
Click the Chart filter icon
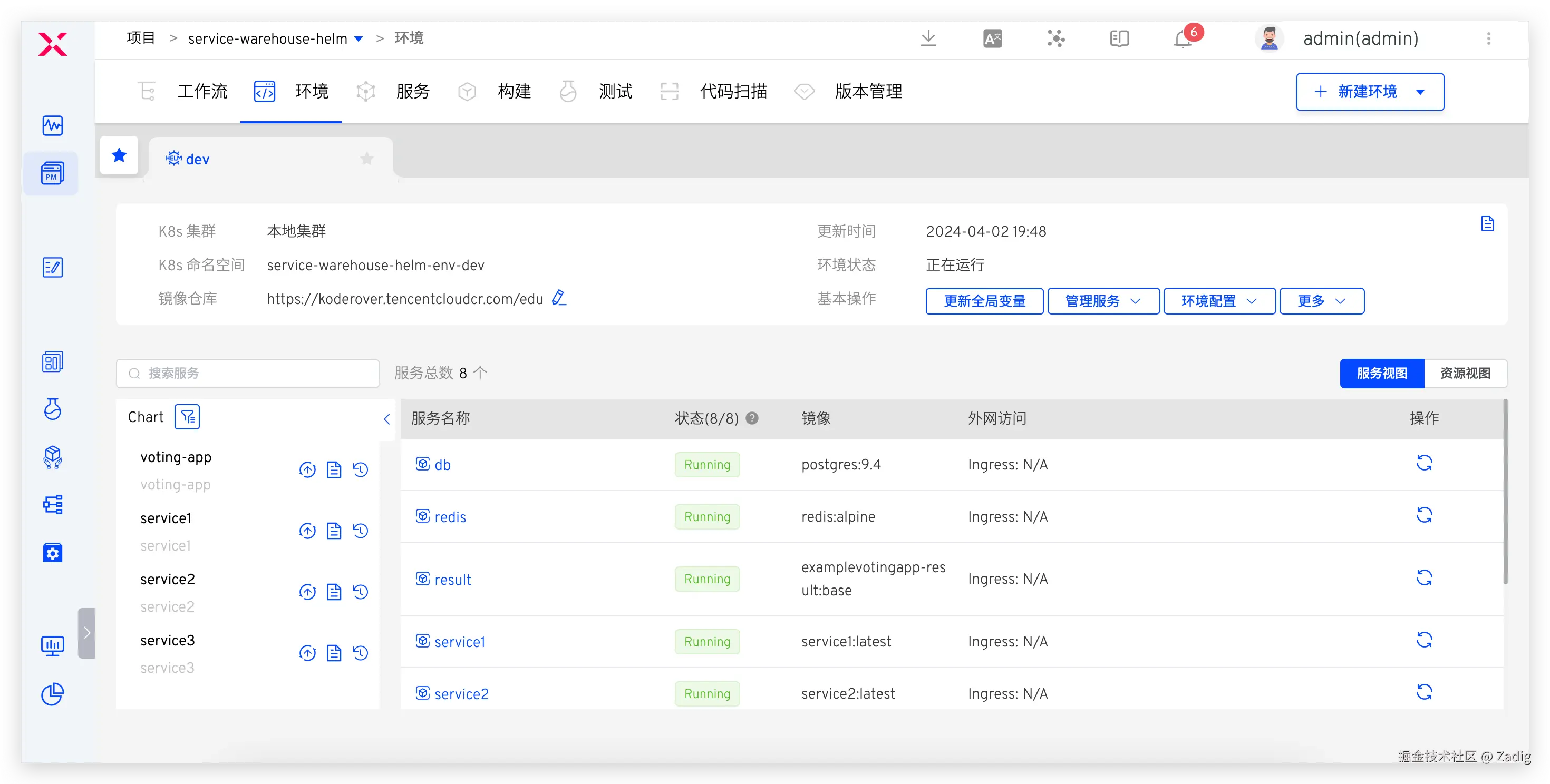(x=187, y=417)
